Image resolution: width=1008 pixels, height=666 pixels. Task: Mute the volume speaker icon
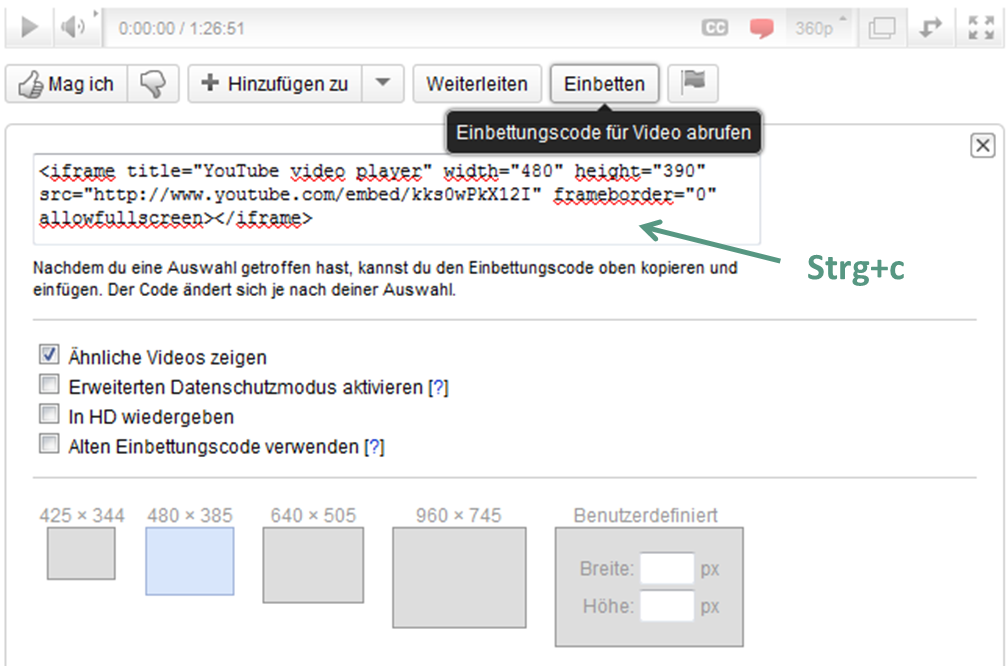[73, 28]
